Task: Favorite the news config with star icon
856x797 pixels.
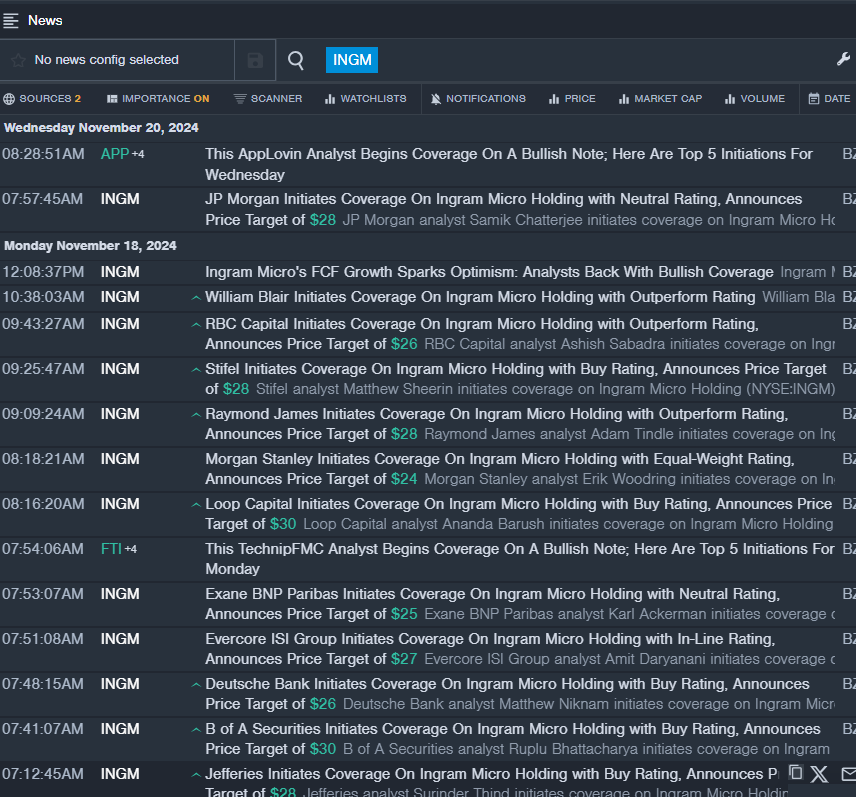Action: (17, 60)
